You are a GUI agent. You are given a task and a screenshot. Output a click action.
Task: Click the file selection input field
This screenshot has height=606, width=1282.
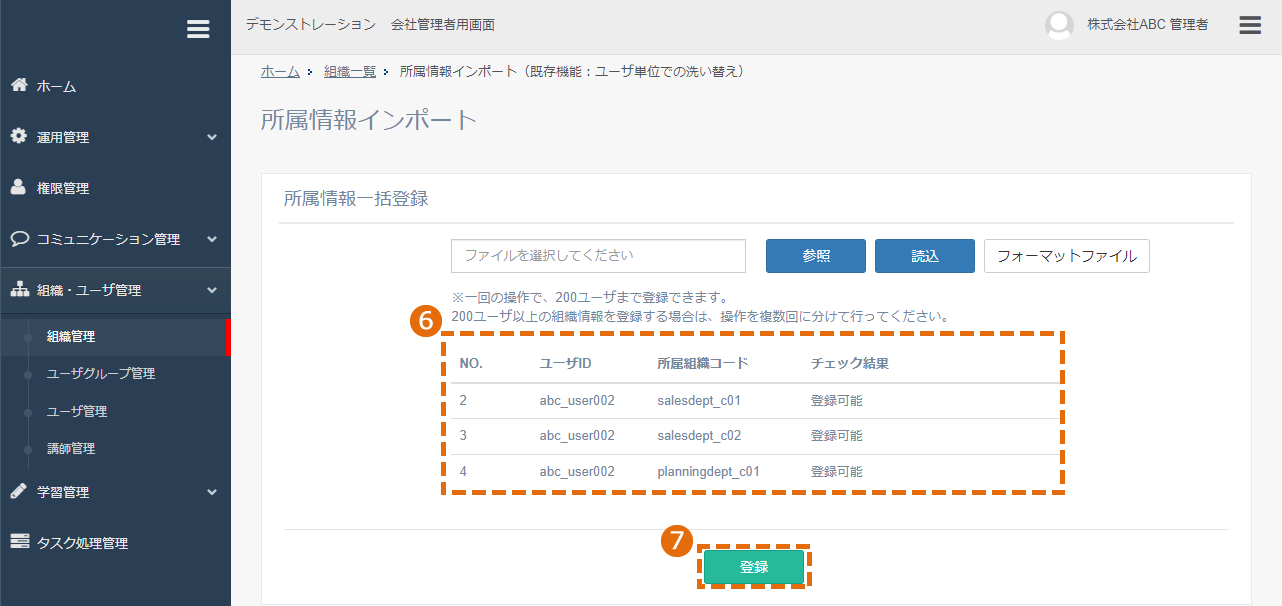598,256
